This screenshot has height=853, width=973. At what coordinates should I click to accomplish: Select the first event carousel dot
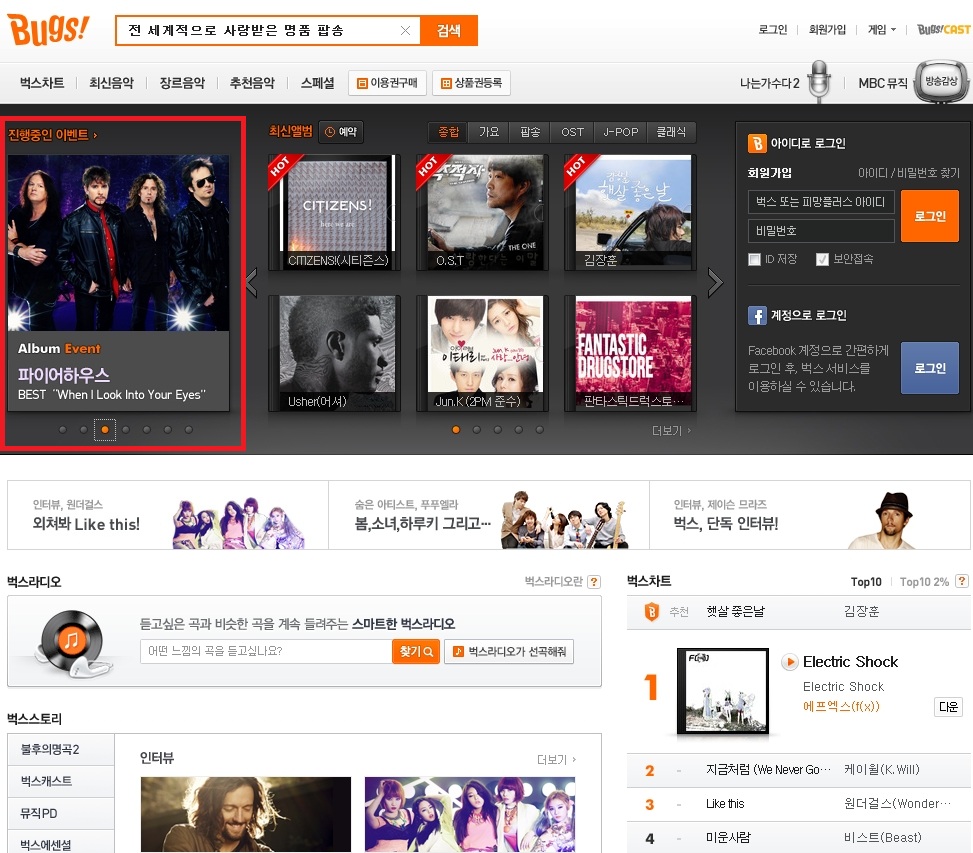point(63,430)
